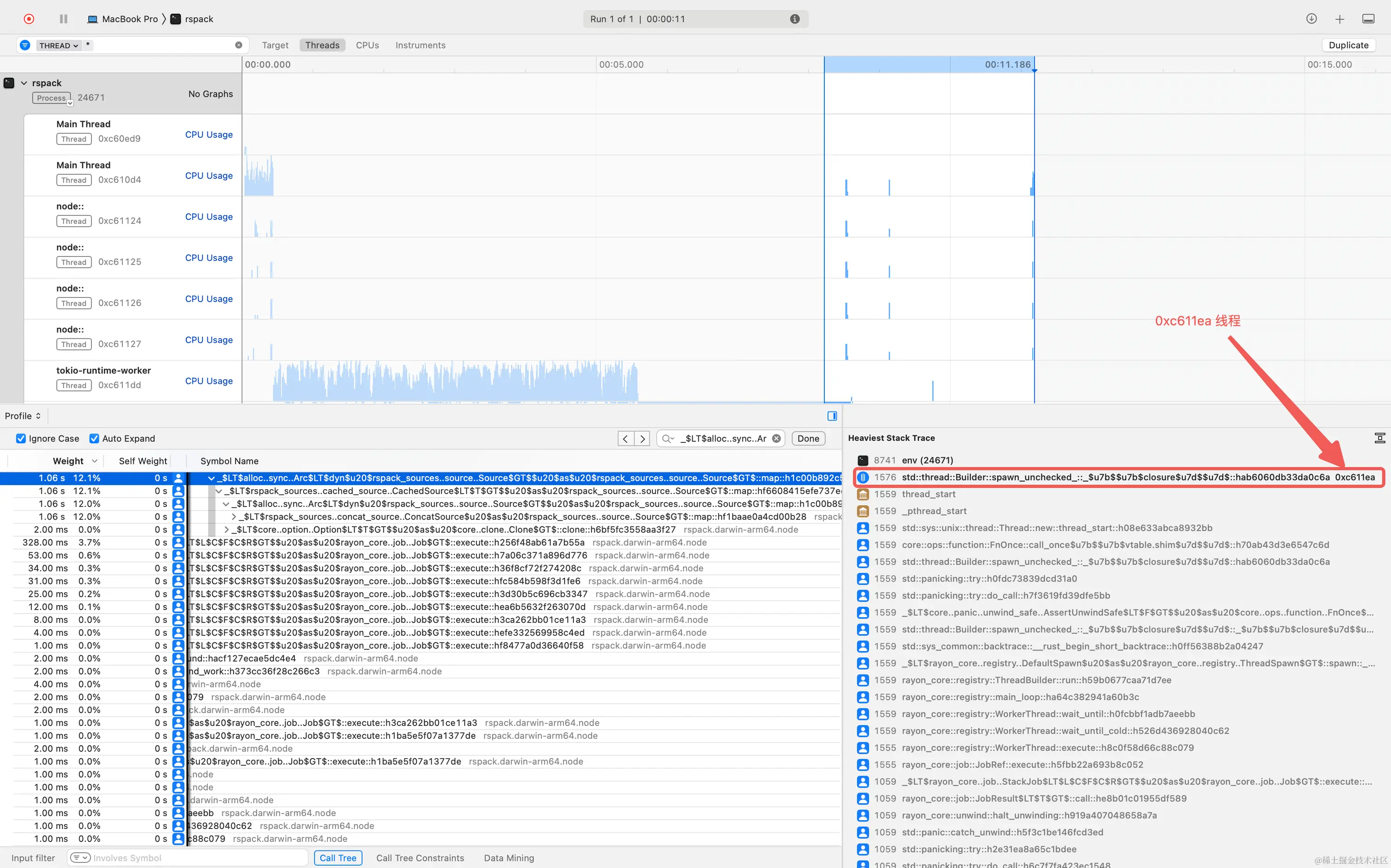Image resolution: width=1391 pixels, height=868 pixels.
Task: Click the add instrument plus icon
Action: click(x=1339, y=19)
